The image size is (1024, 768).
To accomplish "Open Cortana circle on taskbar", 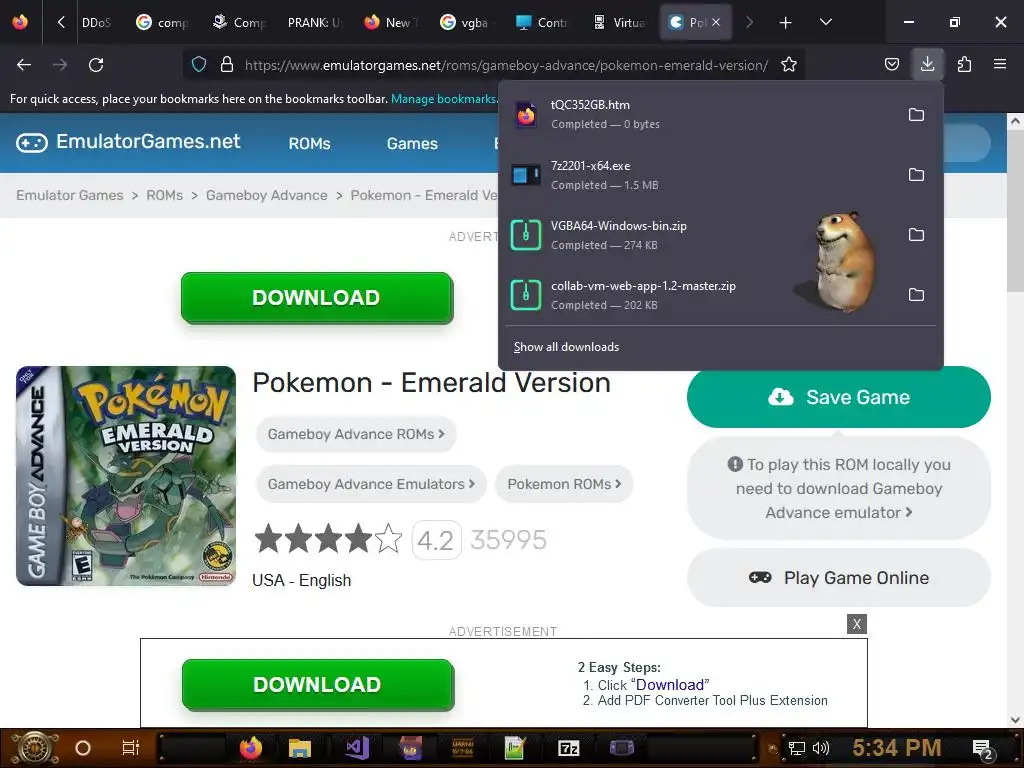I will (x=83, y=748).
